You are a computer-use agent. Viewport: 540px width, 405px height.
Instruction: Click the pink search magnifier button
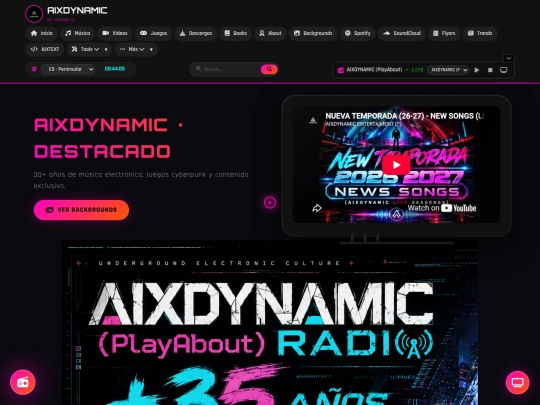[x=269, y=69]
